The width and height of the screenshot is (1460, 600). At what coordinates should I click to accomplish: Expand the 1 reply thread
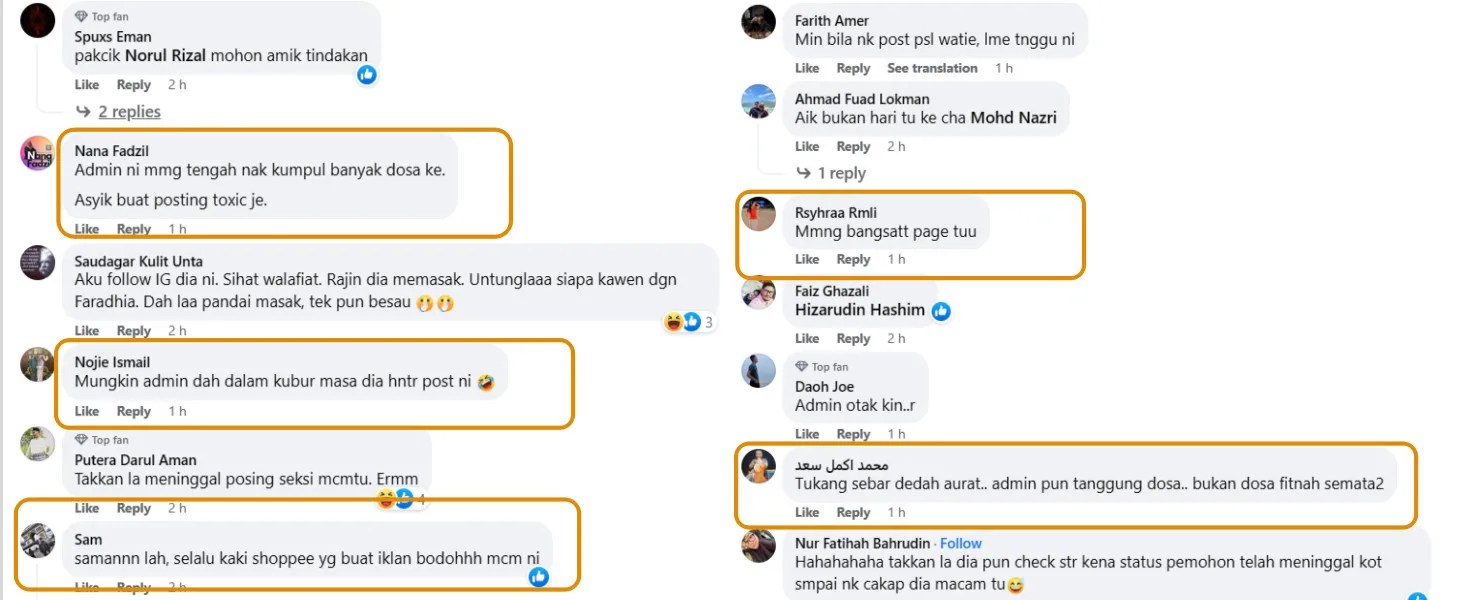tap(841, 173)
